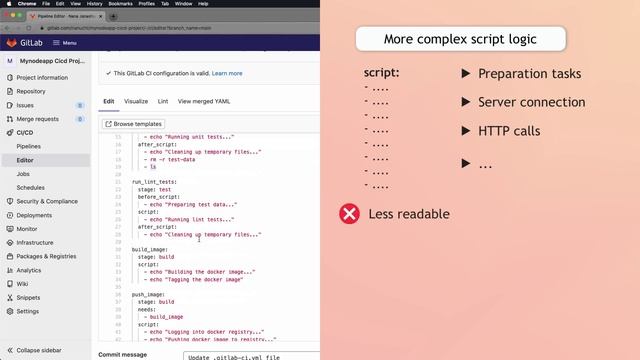Screen dimensions: 640x360
Task: Open Monitor in the sidebar
Action: (27, 229)
